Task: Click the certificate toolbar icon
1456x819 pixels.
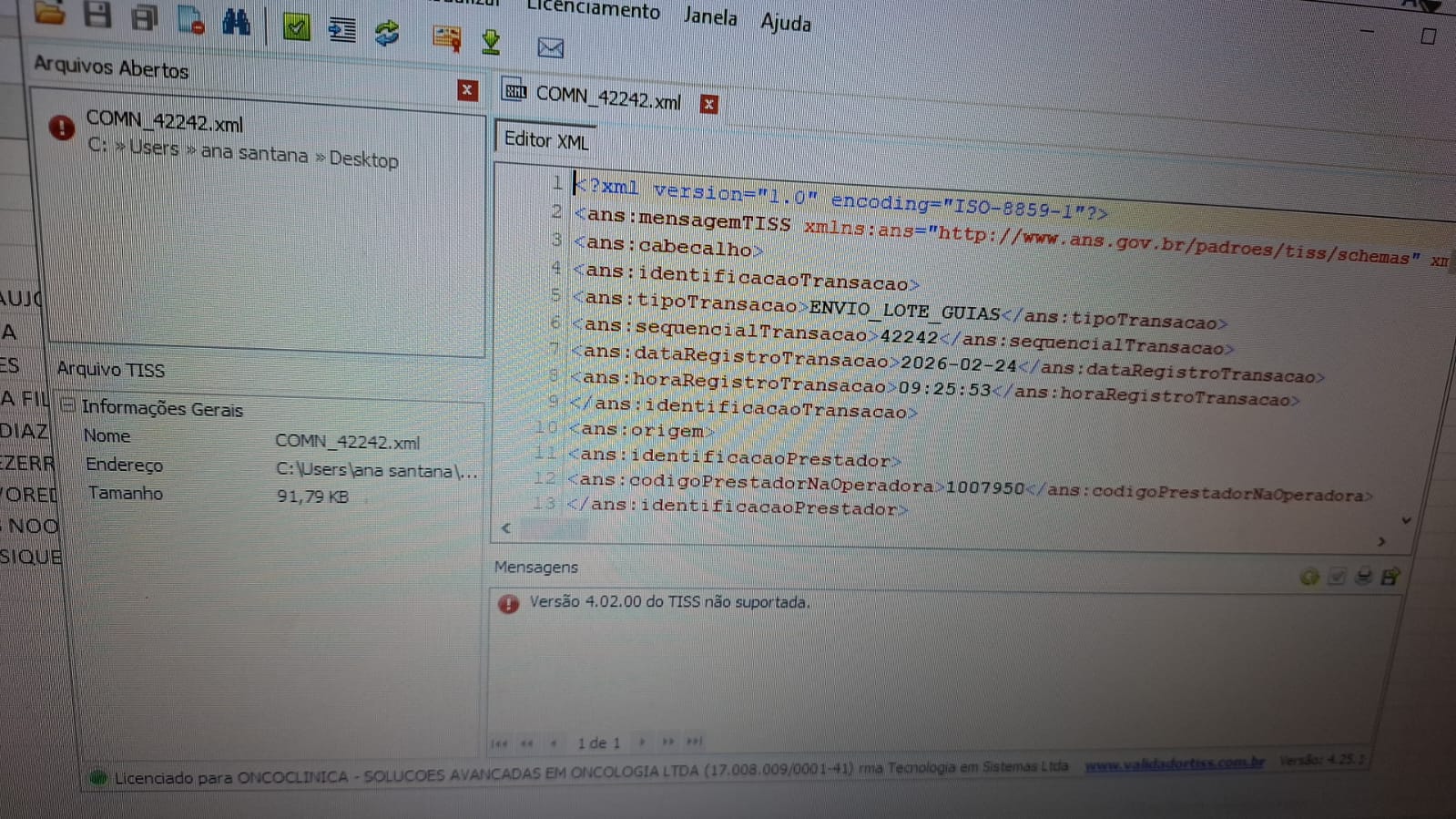Action: coord(446,38)
